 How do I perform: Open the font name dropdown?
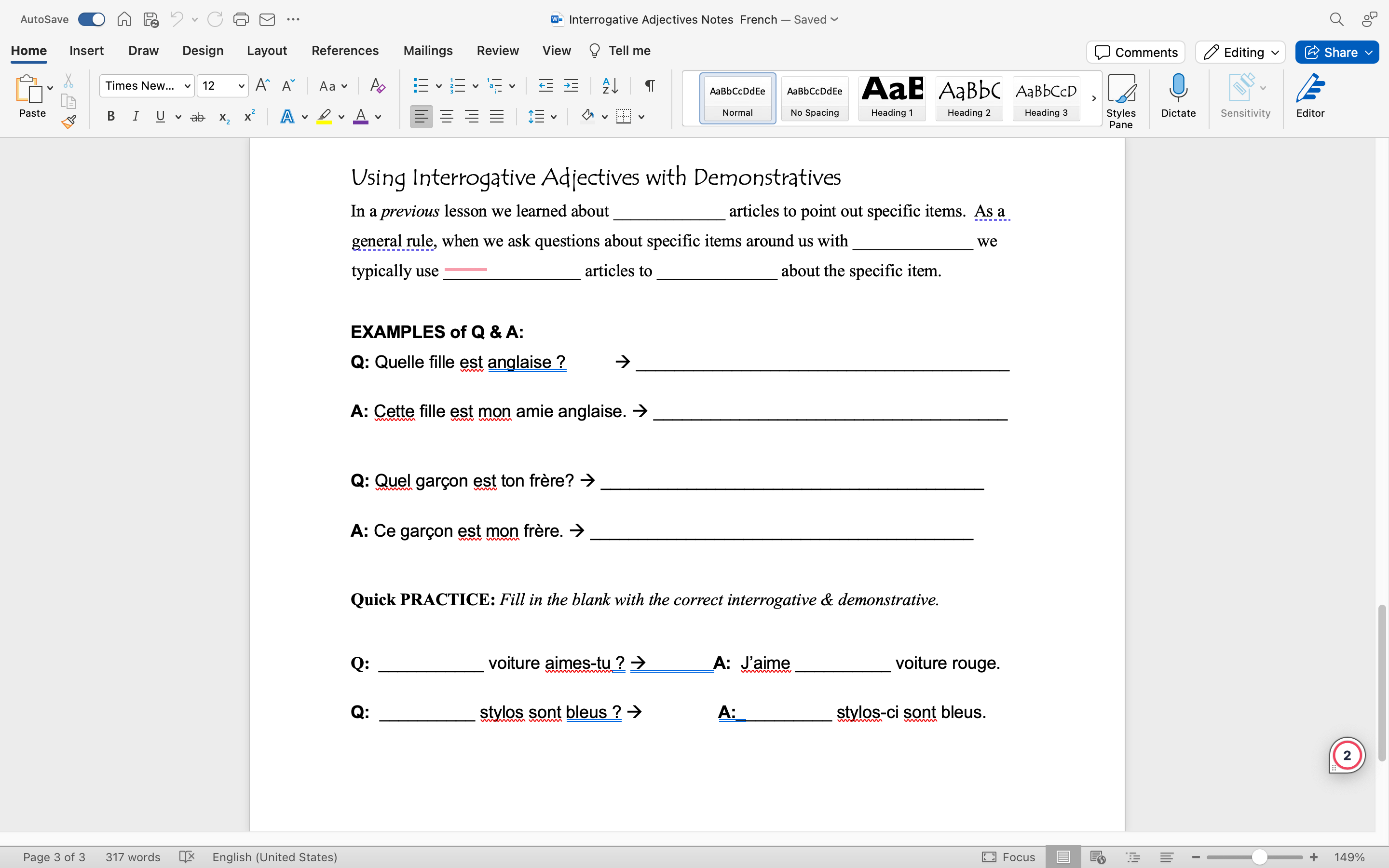click(187, 86)
